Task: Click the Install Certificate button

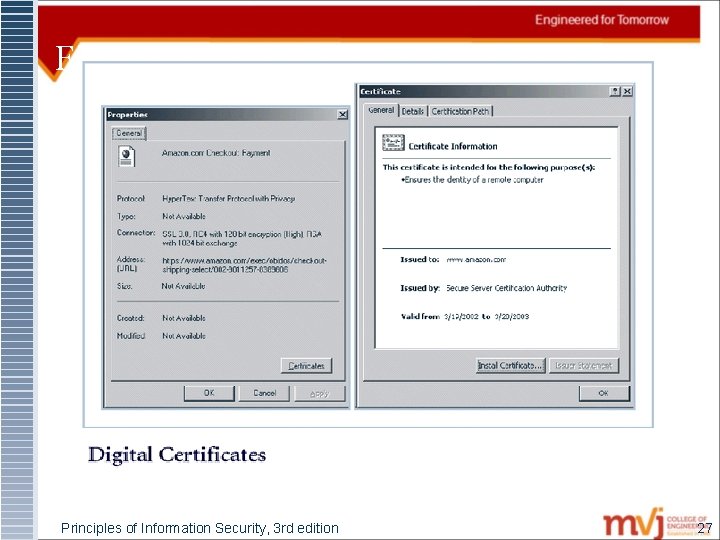Action: point(511,366)
